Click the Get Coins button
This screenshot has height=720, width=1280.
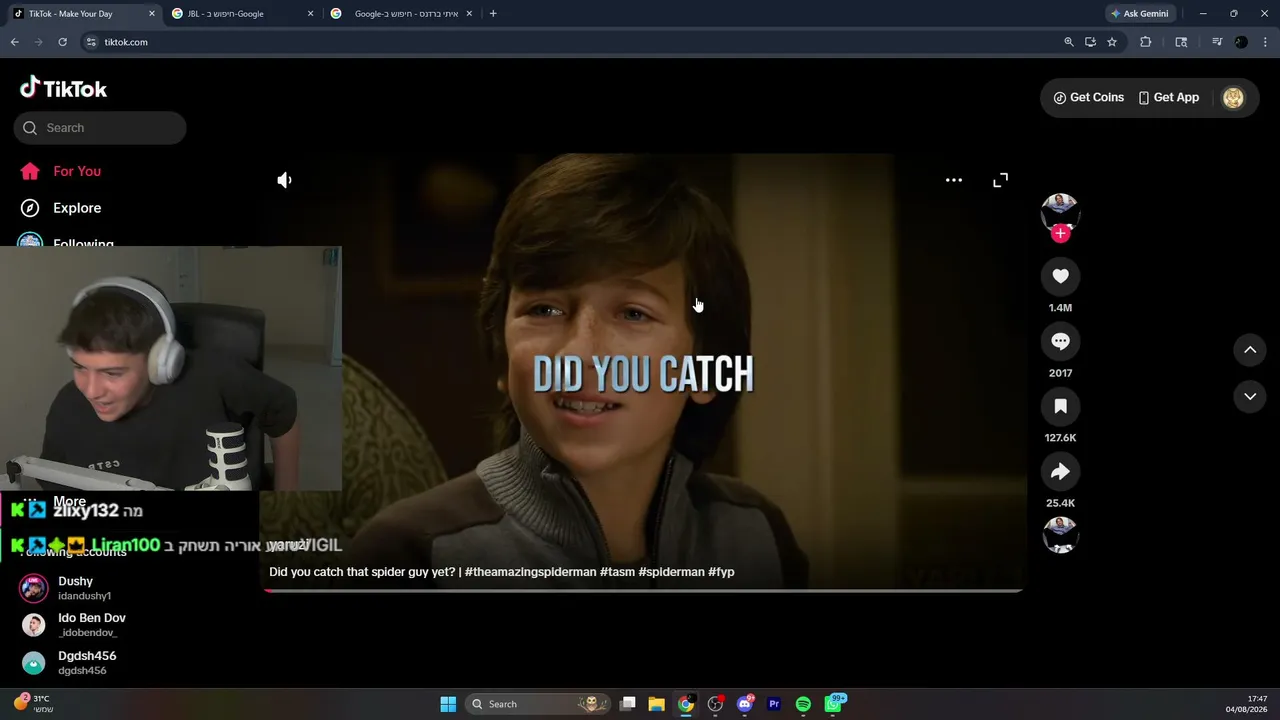[x=1088, y=97]
